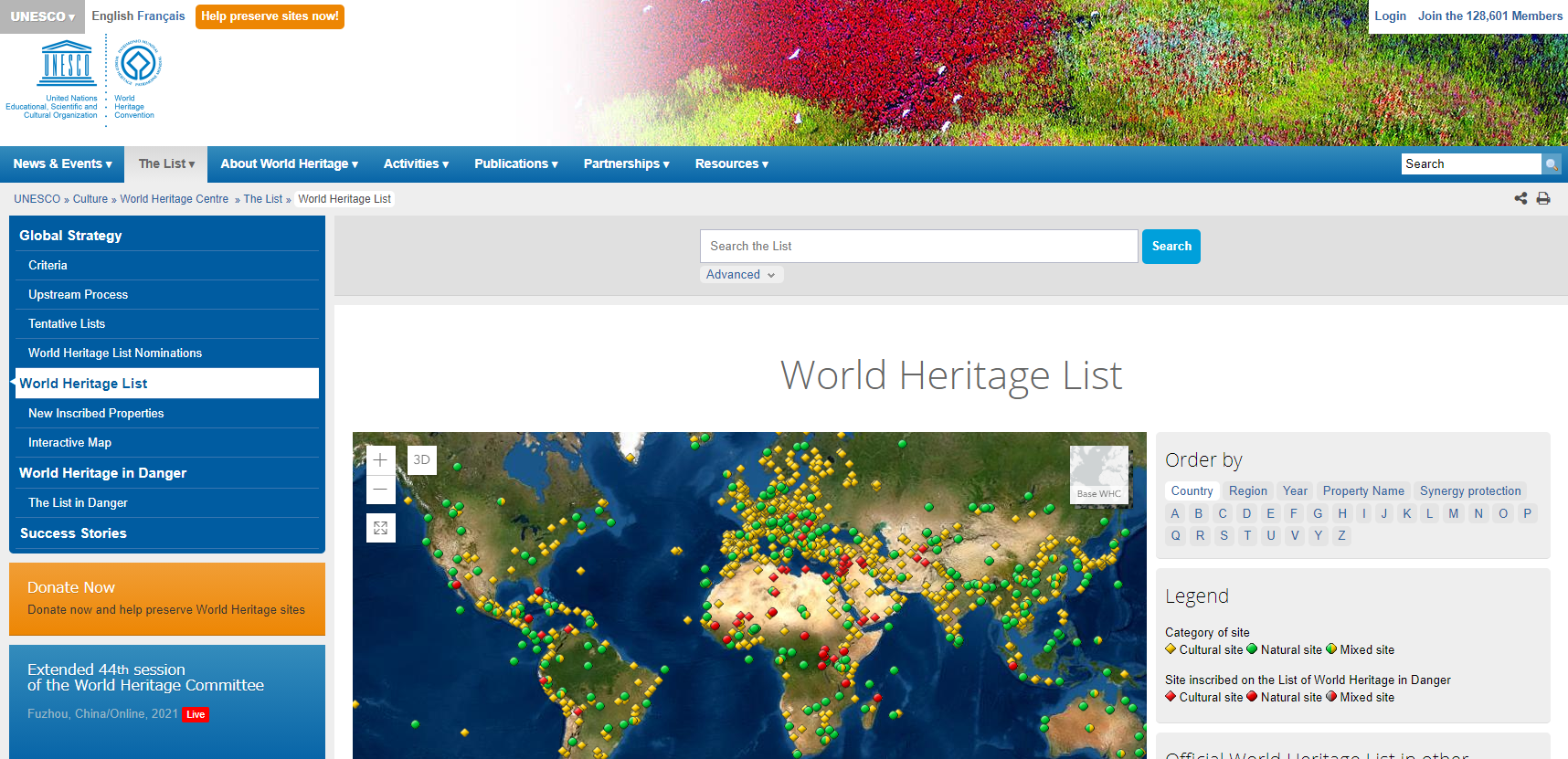
Task: Select World Heritage List sidebar item
Action: [166, 384]
